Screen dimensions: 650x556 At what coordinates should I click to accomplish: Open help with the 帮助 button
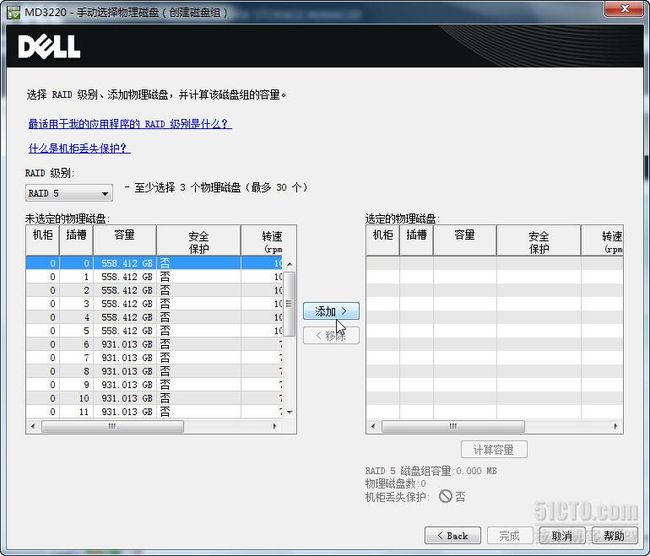pyautogui.click(x=614, y=536)
